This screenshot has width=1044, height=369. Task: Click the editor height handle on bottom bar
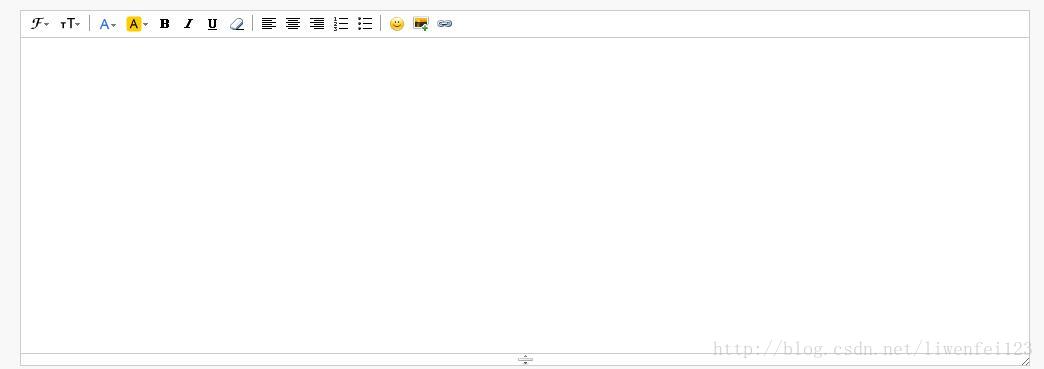(x=525, y=360)
